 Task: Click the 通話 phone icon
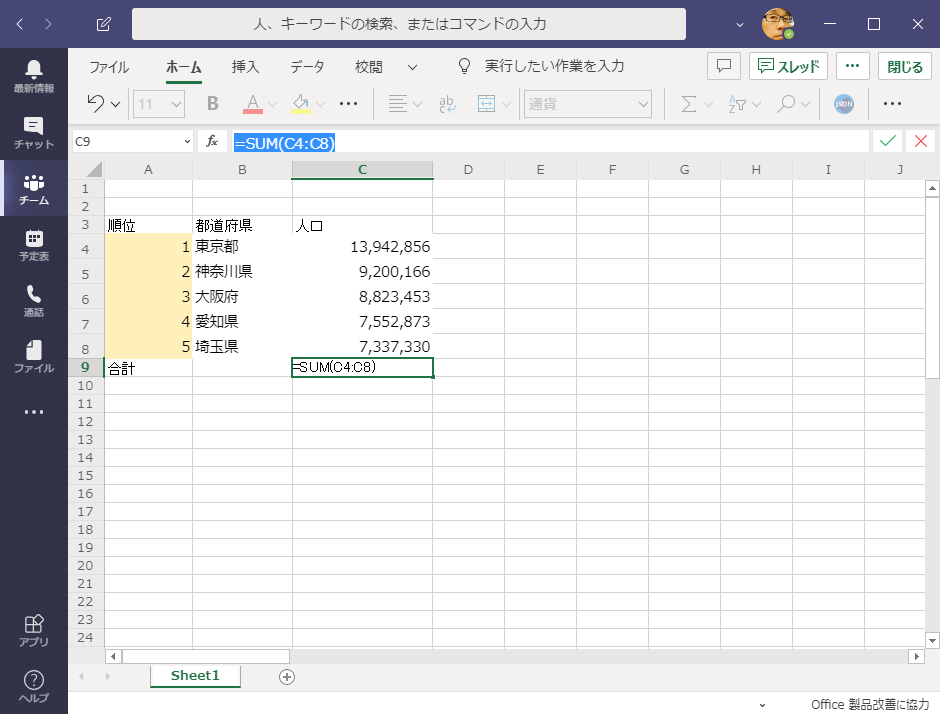coord(34,301)
